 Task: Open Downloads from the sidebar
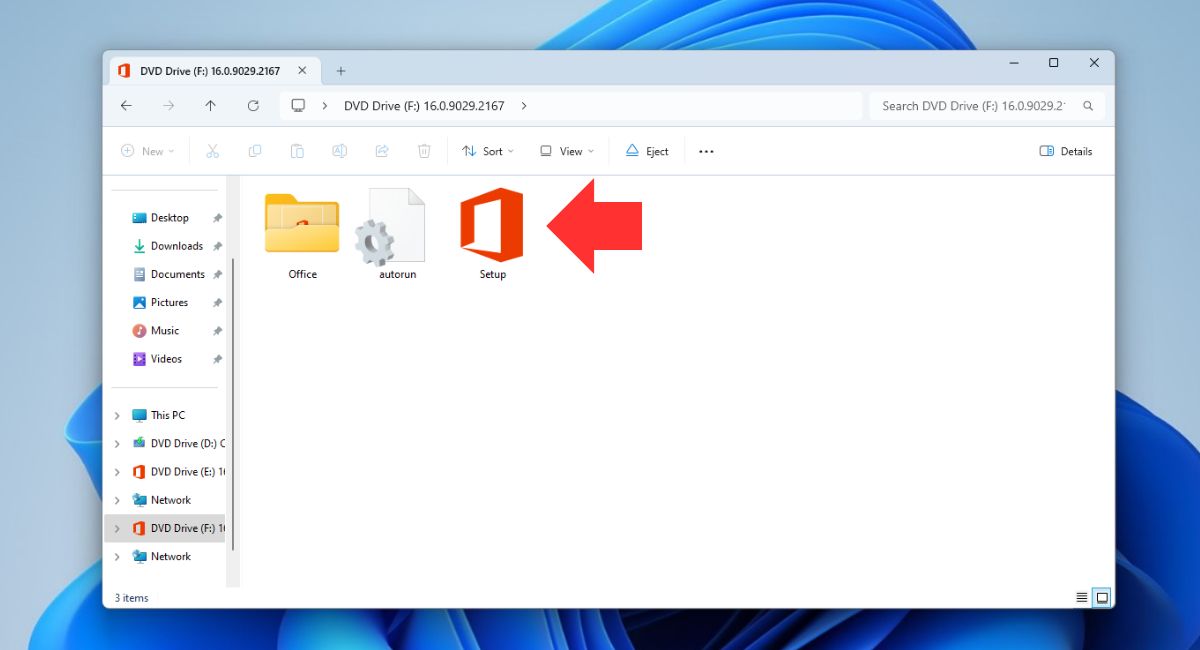click(x=178, y=245)
